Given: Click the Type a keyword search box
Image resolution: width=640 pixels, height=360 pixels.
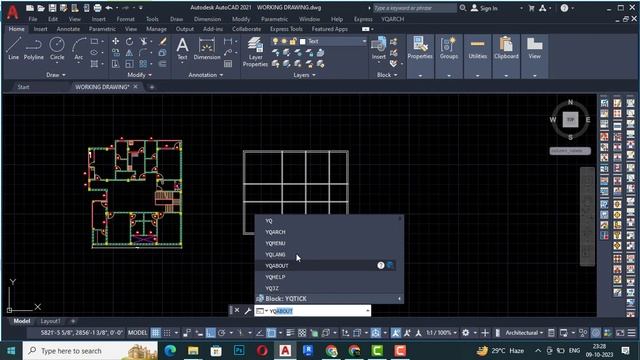Looking at the screenshot, I should tap(414, 8).
